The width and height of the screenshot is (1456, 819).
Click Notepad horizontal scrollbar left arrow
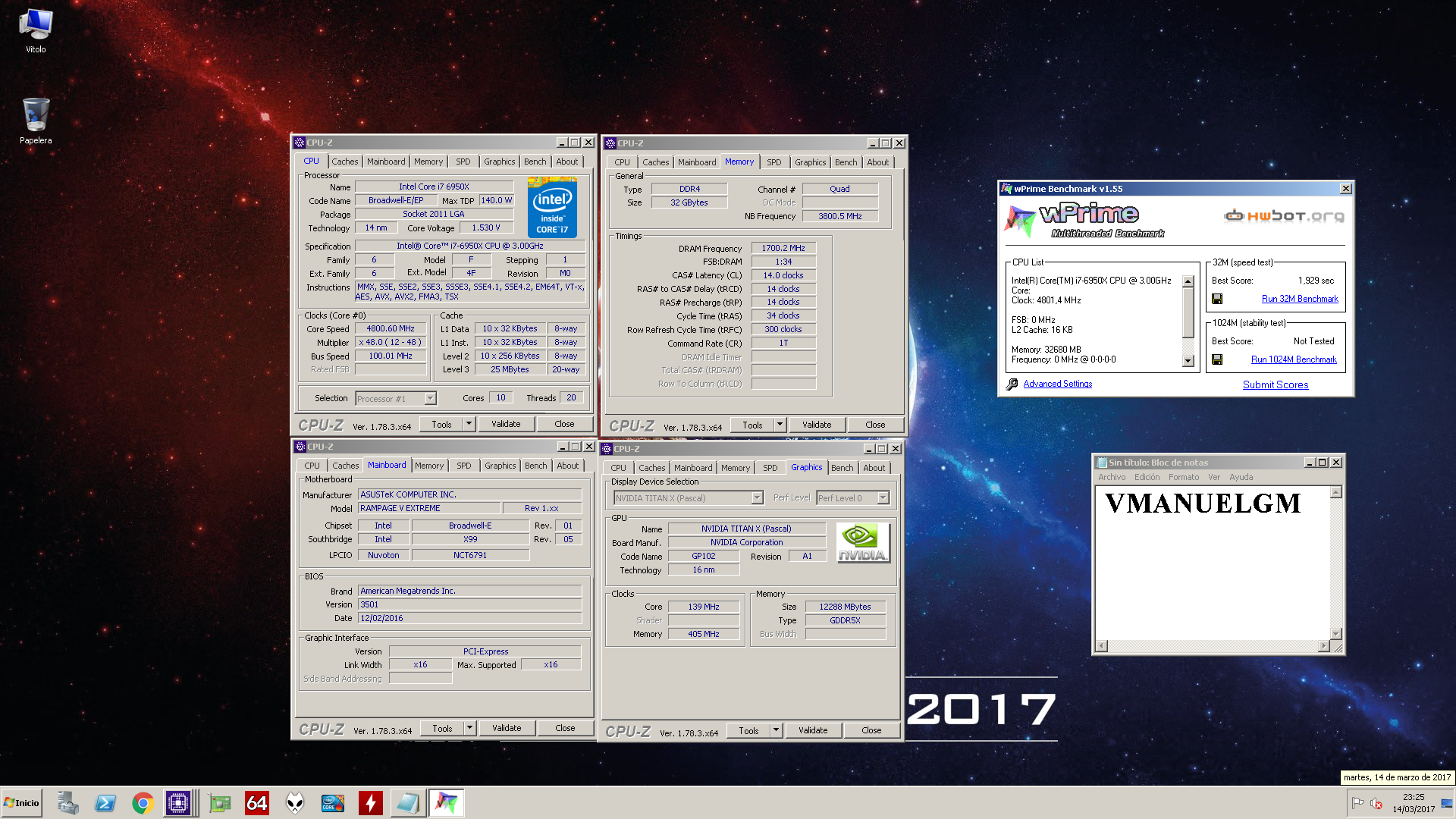[1102, 646]
